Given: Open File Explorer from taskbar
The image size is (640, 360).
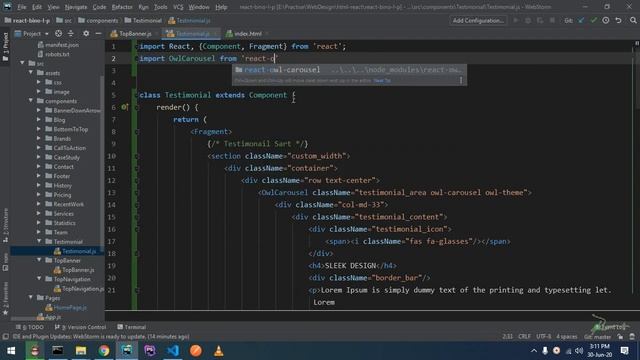Looking at the screenshot, I should point(81,351).
